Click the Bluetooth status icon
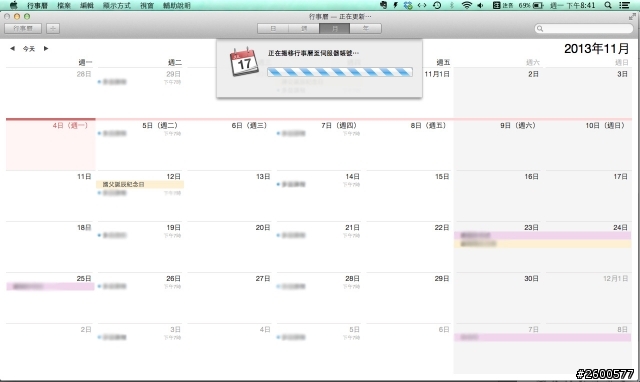 click(451, 5)
